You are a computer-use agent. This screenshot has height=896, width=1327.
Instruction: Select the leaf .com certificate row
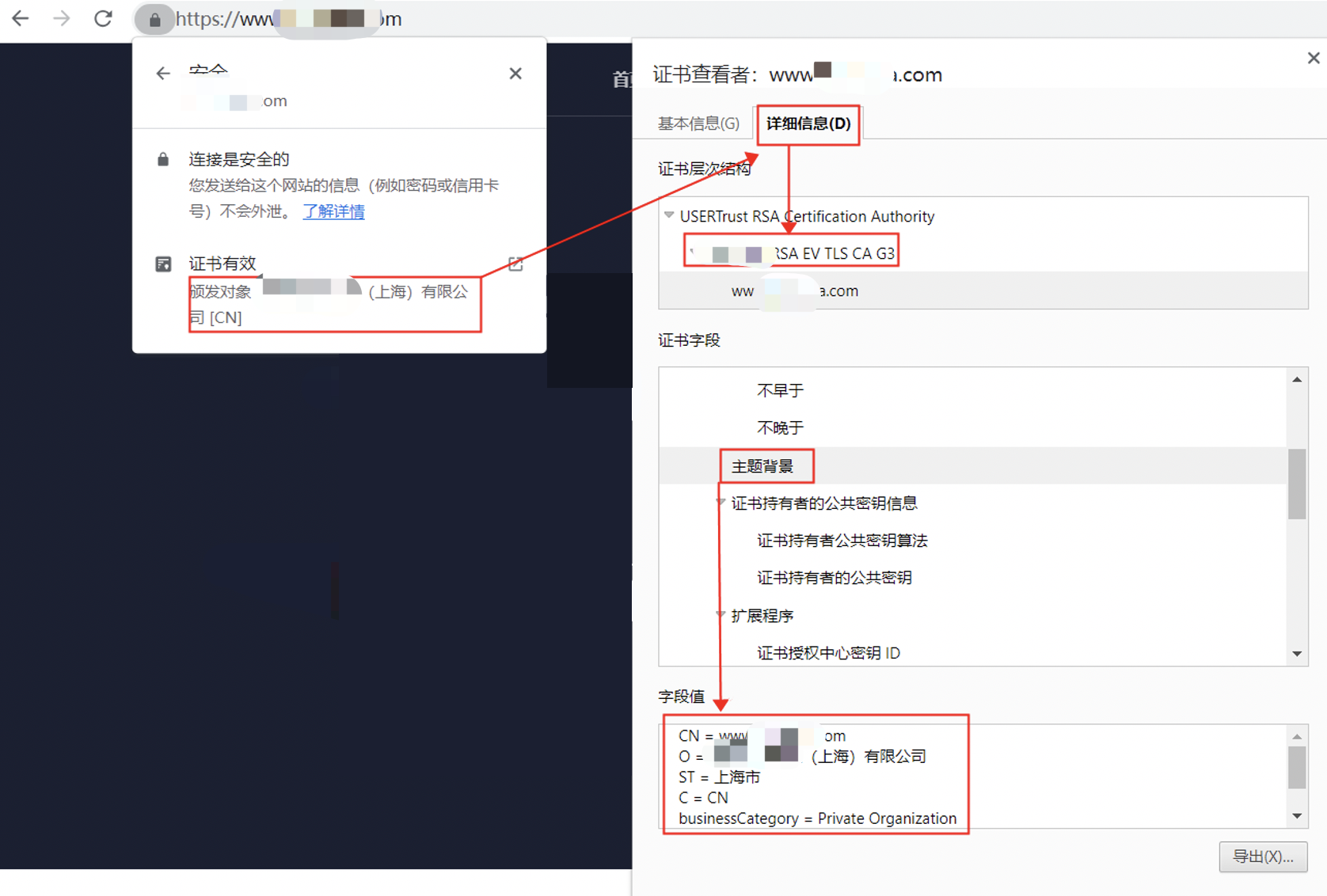[983, 290]
